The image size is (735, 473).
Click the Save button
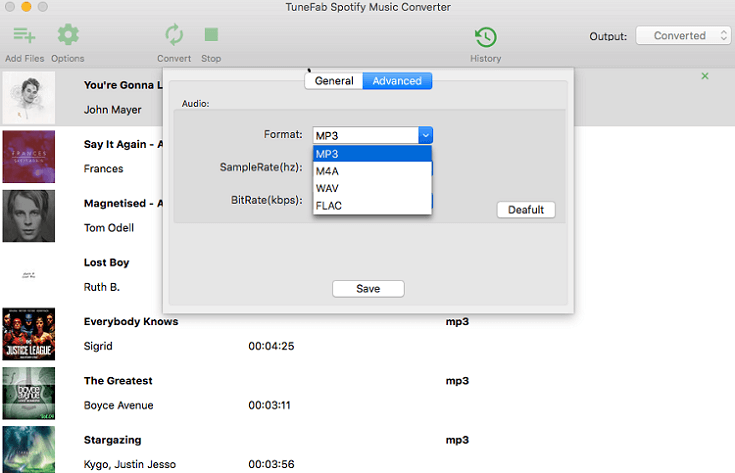(368, 289)
